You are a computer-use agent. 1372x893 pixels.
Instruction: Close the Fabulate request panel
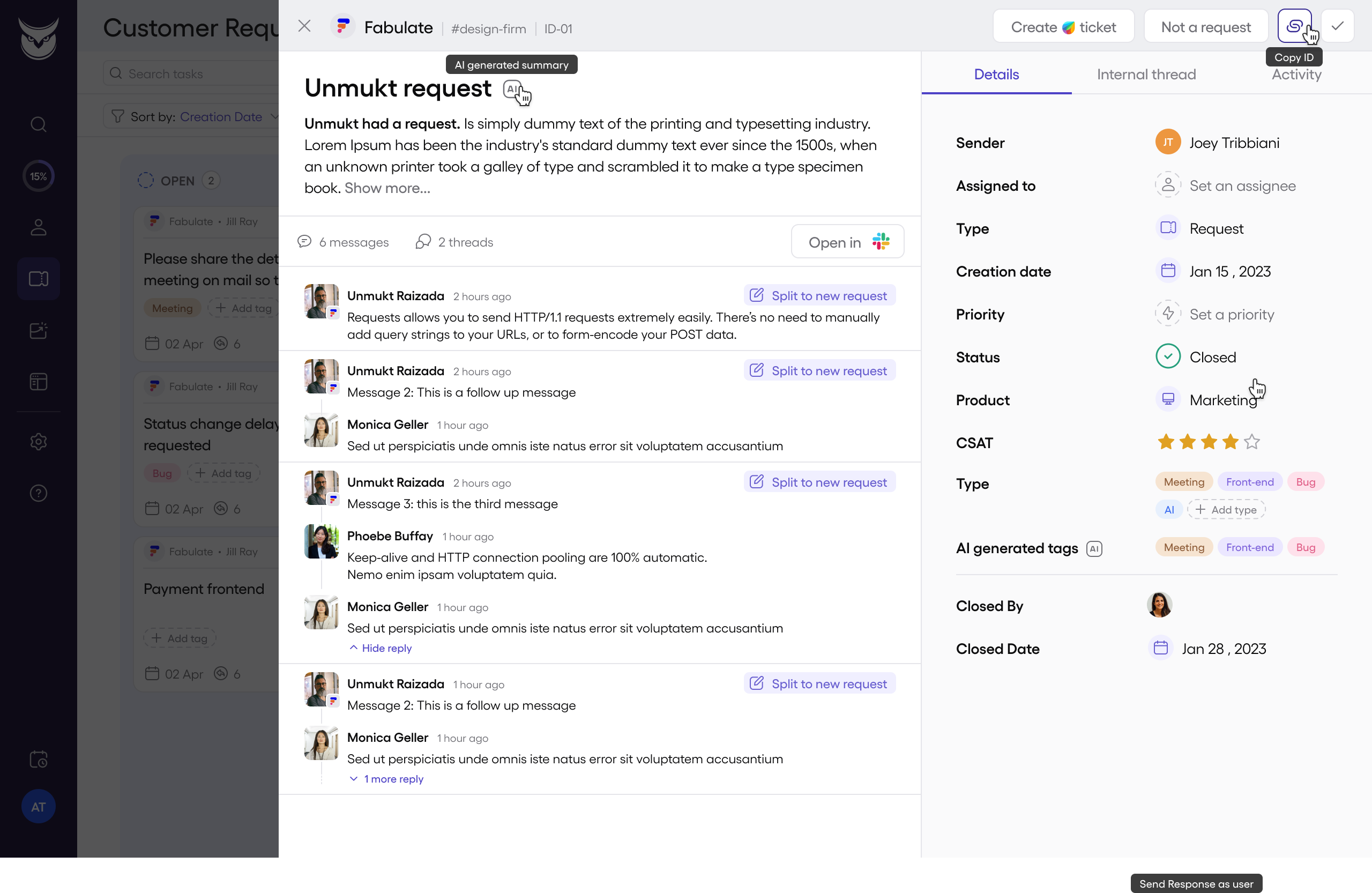click(304, 26)
